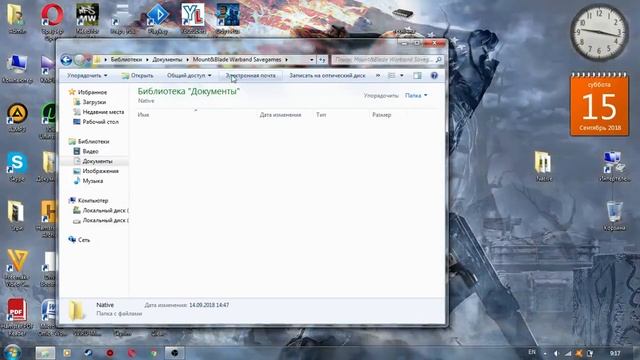640x360 pixels.
Task: Open the NFS MW desktop shortcut
Action: [87, 15]
